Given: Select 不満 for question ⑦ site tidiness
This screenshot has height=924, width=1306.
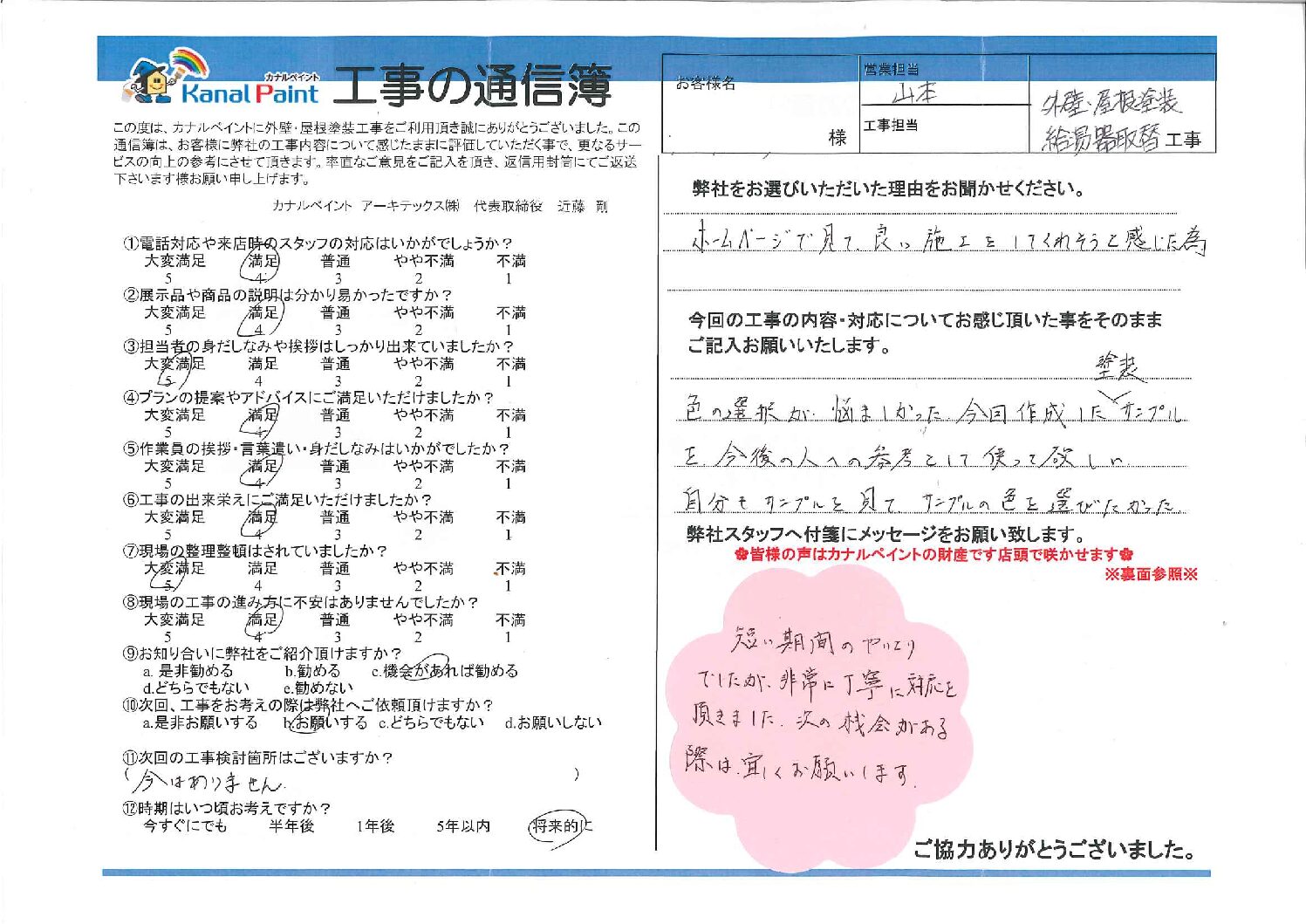Looking at the screenshot, I should click(510, 570).
